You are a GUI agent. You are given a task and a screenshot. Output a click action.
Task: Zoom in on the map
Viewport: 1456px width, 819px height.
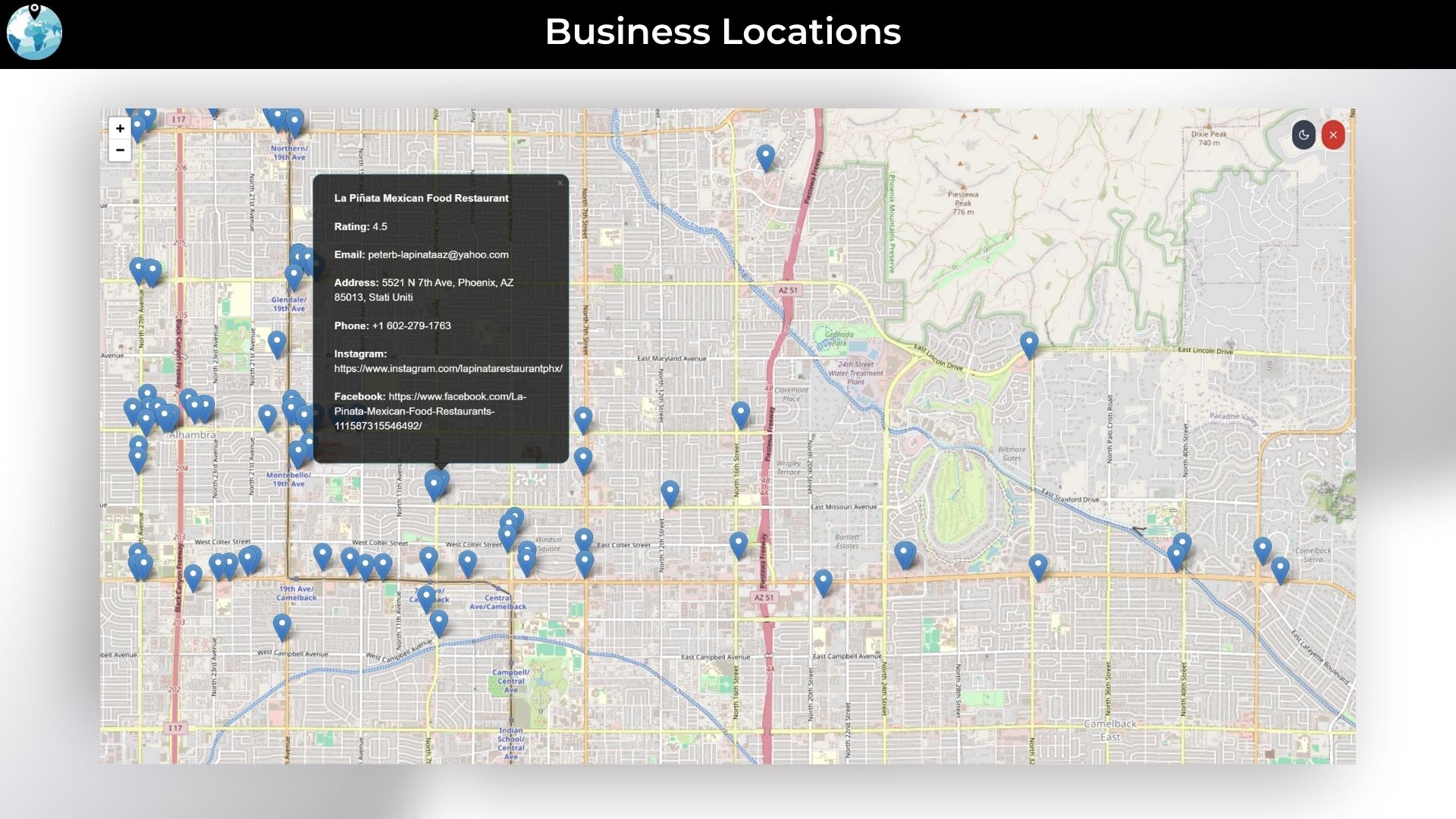tap(120, 128)
